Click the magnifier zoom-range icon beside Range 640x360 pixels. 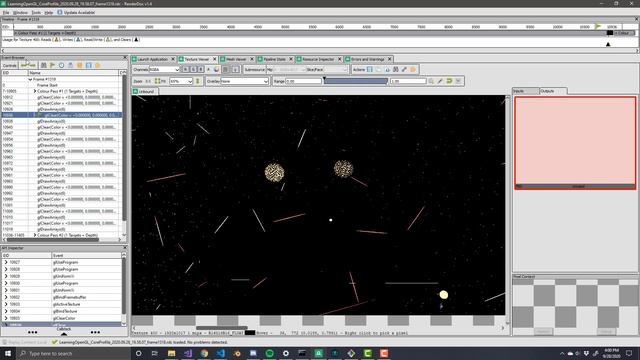[431, 81]
